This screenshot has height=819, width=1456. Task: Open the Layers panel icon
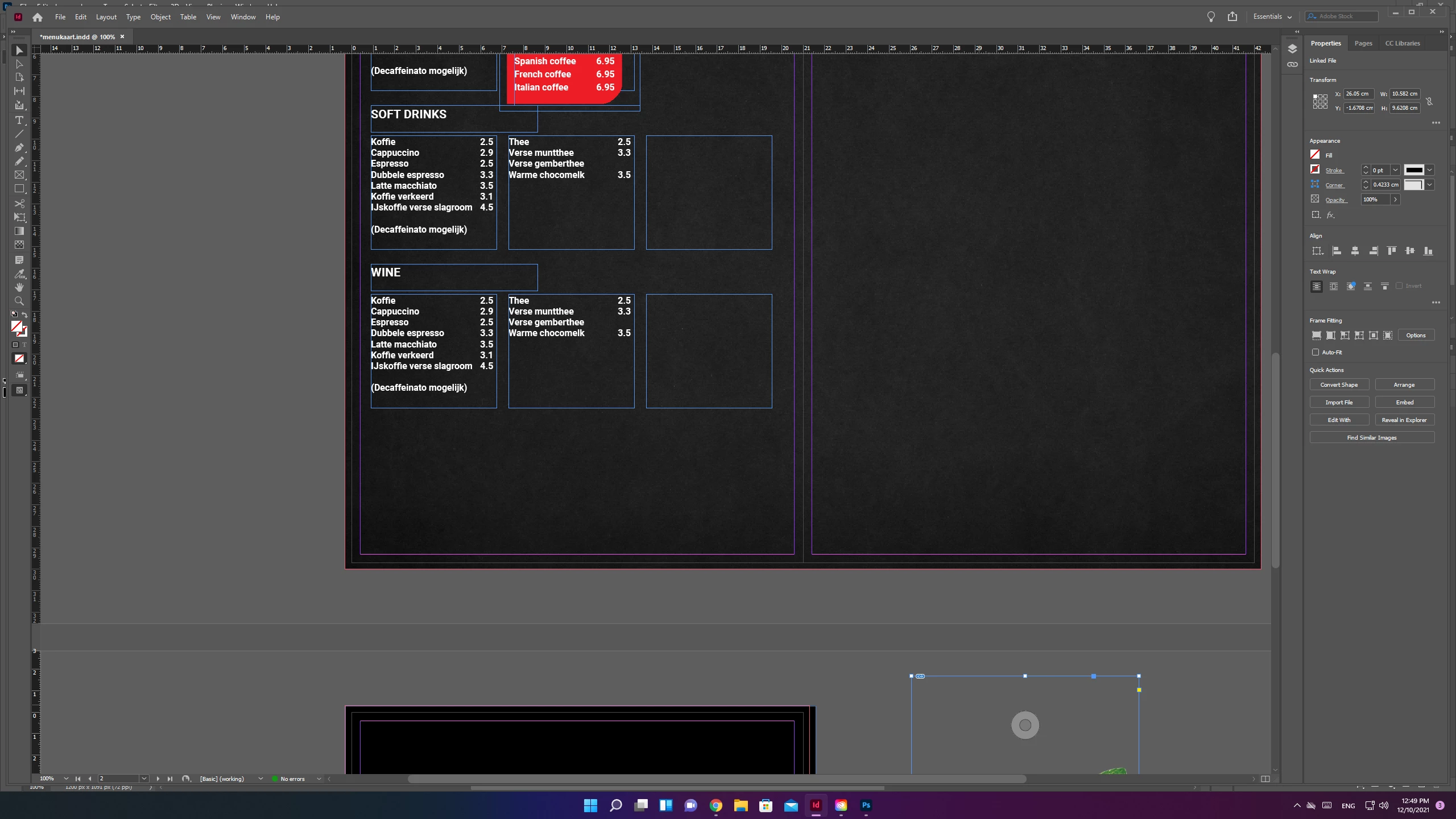(x=1292, y=49)
